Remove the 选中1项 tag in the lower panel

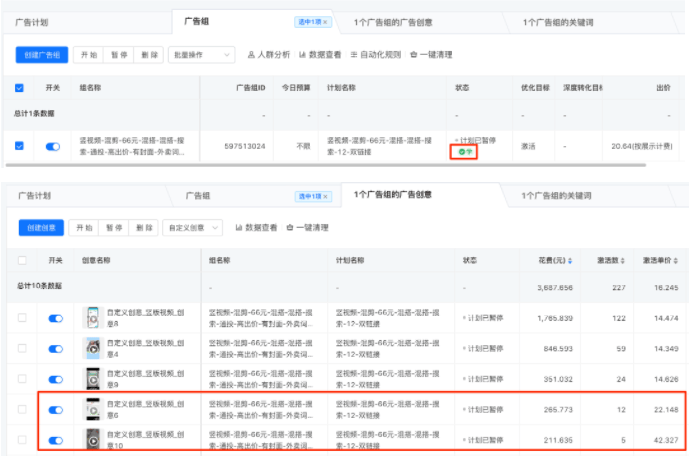325,196
